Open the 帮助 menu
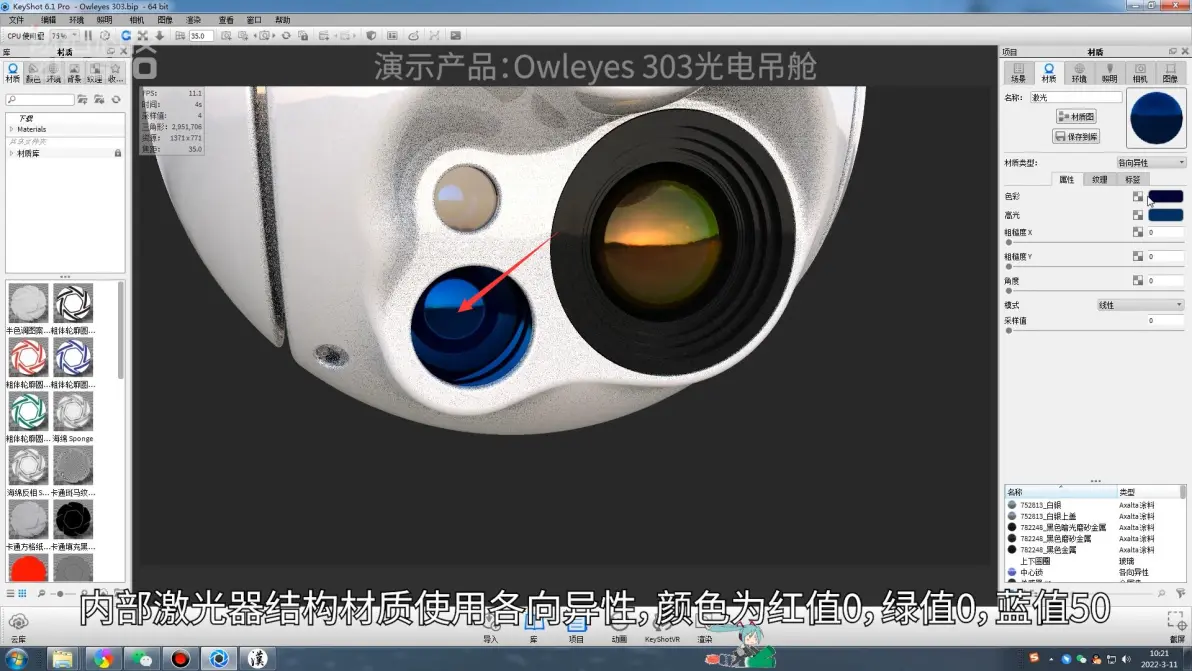Screen dimensions: 1192x671 point(282,20)
